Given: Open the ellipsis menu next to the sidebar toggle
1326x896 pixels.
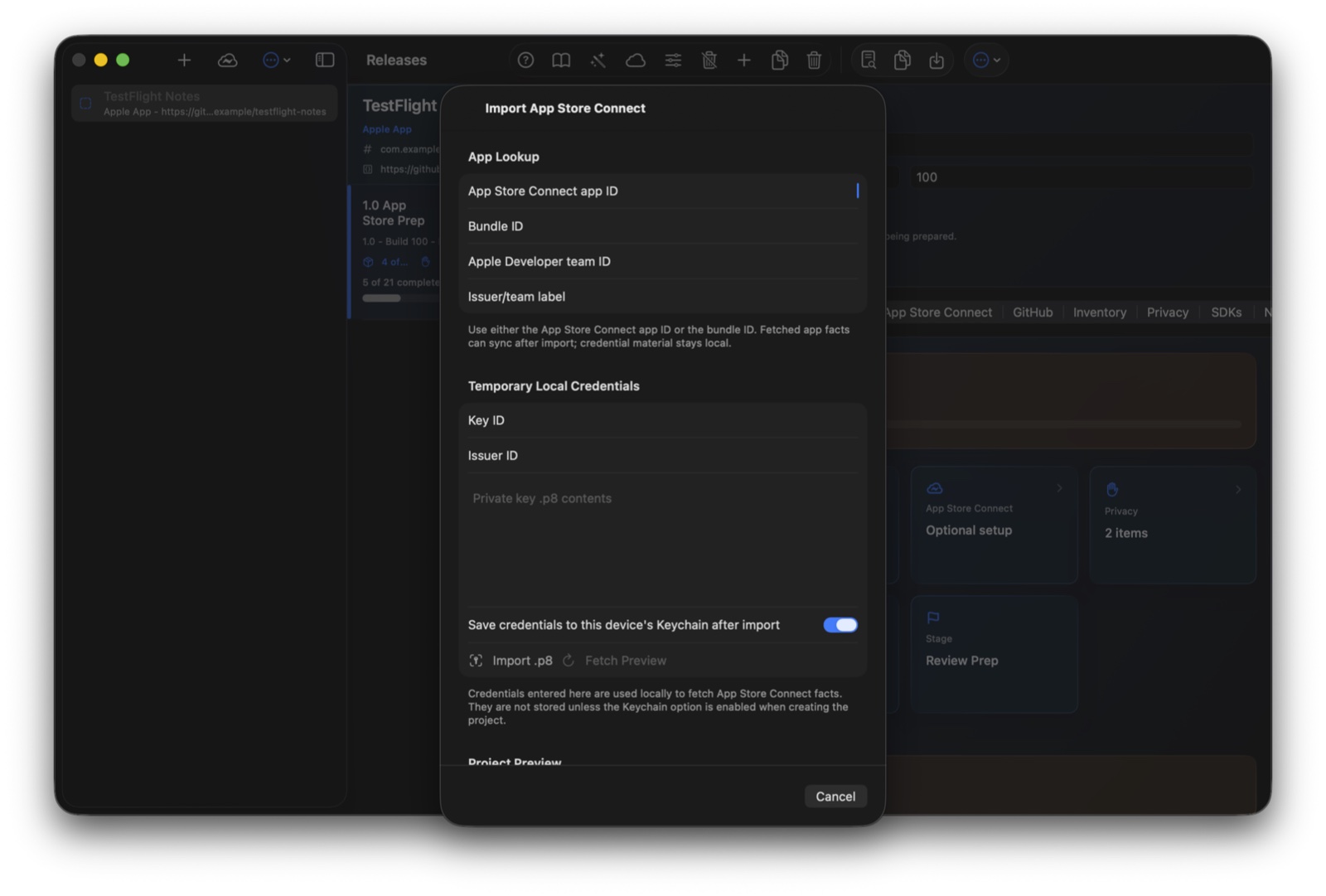Looking at the screenshot, I should 276,60.
